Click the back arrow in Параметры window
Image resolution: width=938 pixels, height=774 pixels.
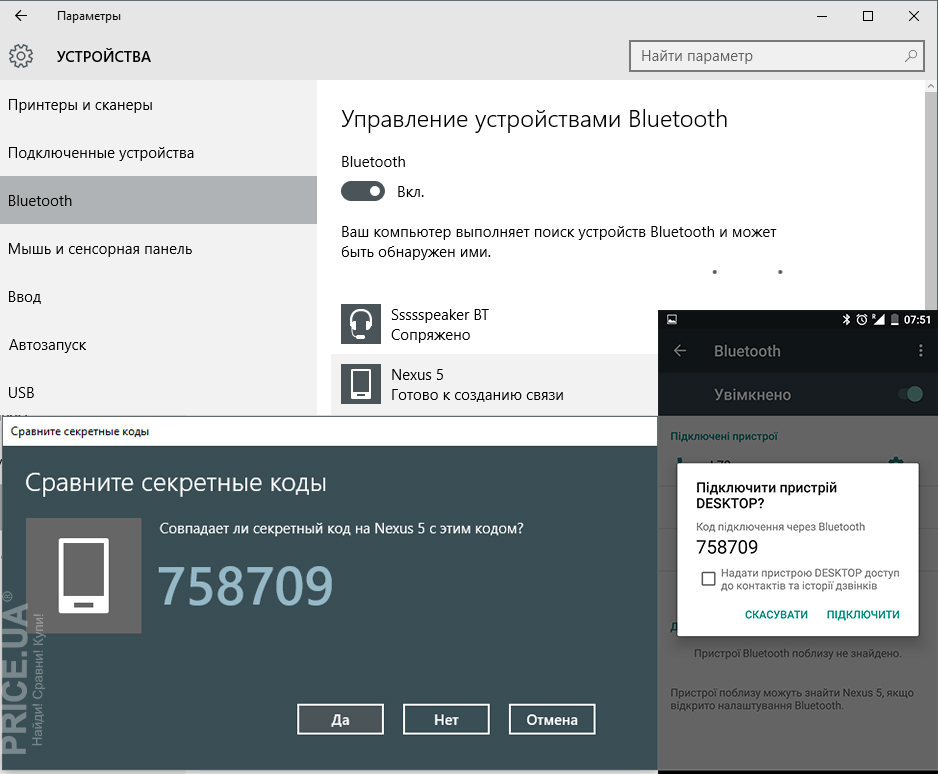tap(21, 16)
